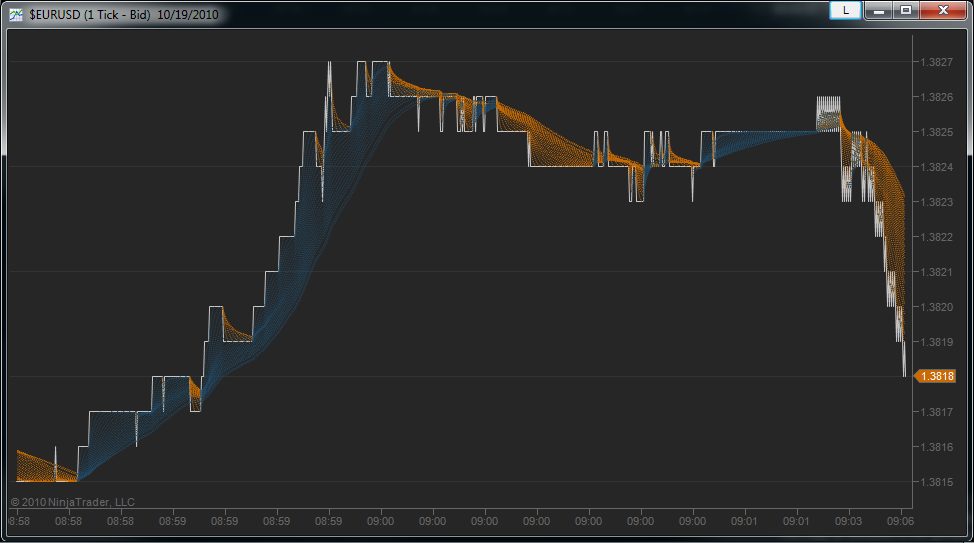The height and width of the screenshot is (543, 974).
Task: Click the 1.3816 price axis label
Action: [x=936, y=447]
